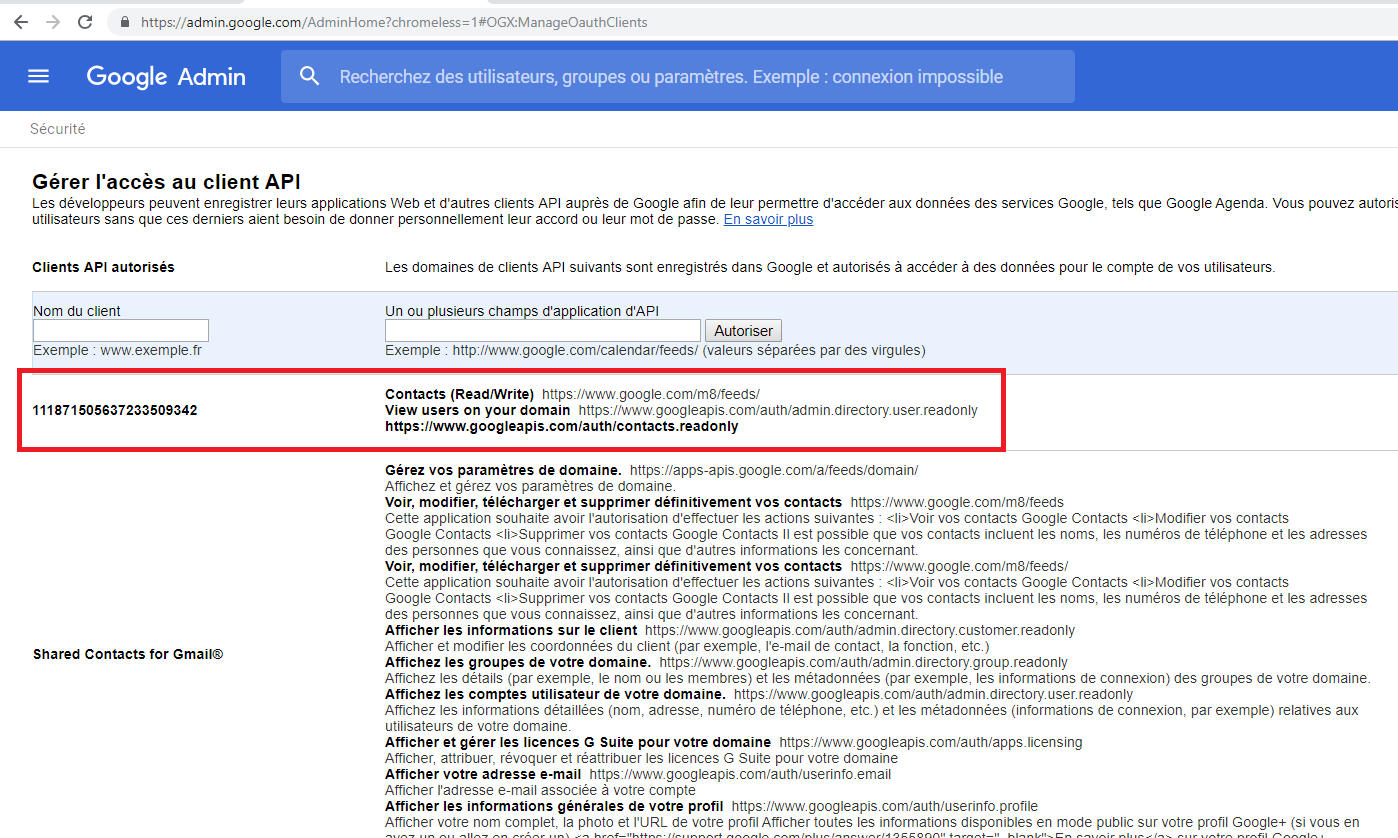1398x838 pixels.
Task: Open the navigation hamburger menu
Action: coord(38,75)
